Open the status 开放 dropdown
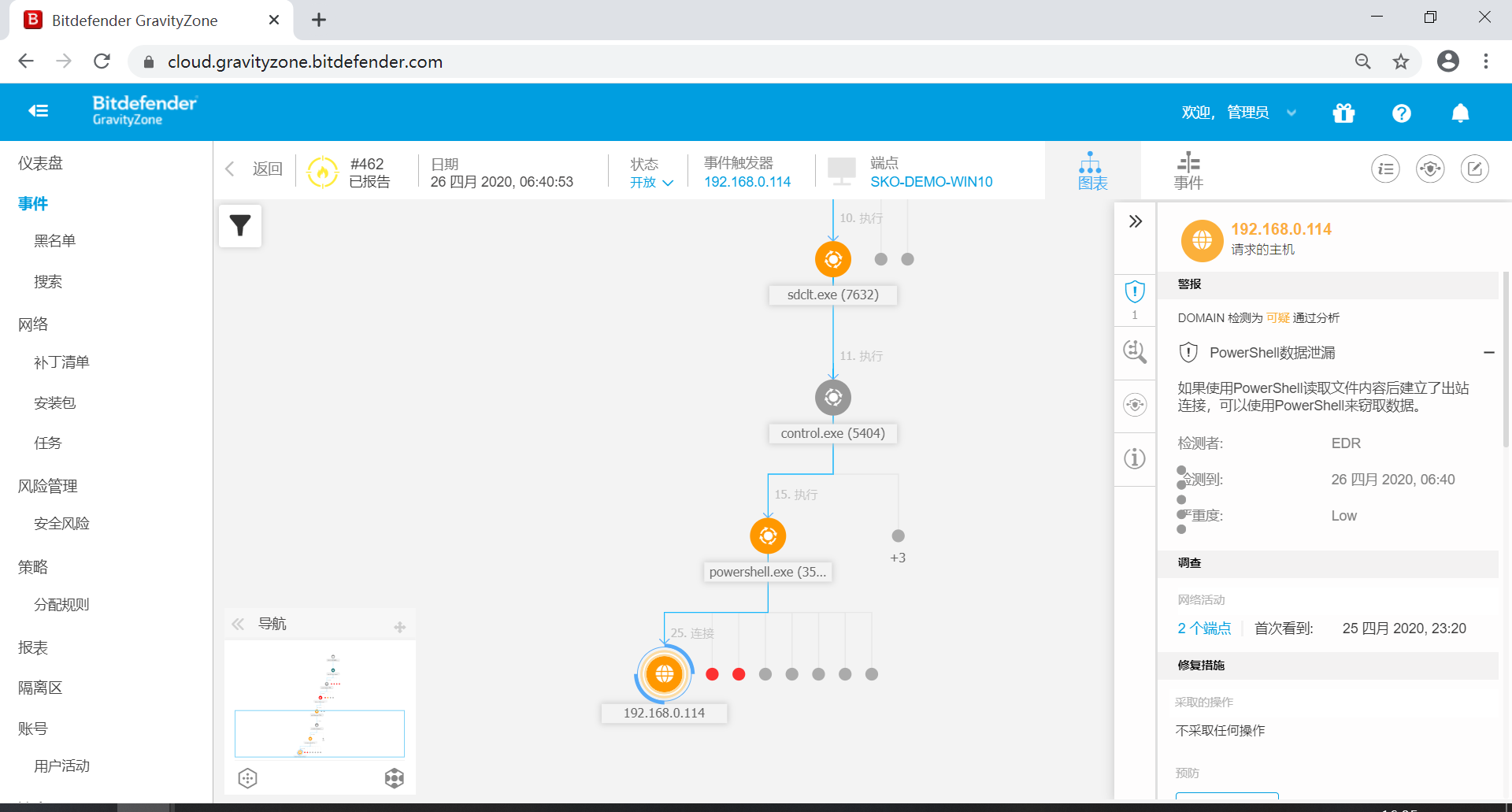 pyautogui.click(x=651, y=183)
